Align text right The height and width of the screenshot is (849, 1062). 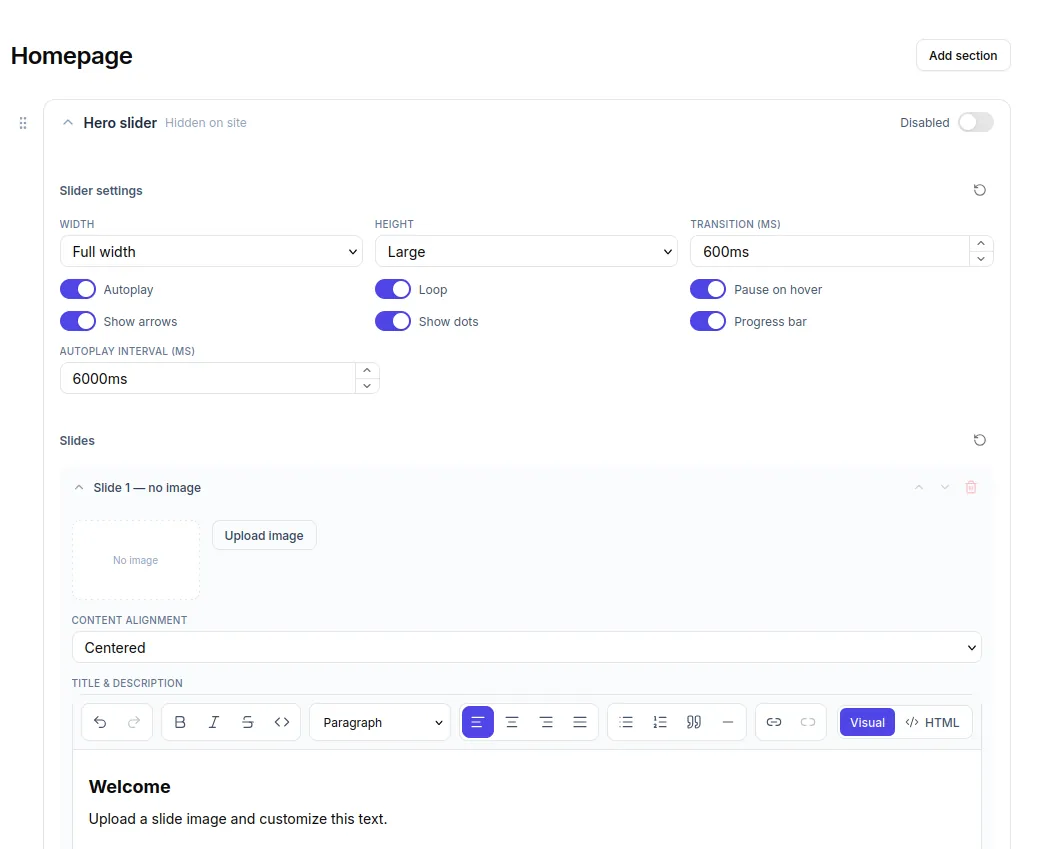click(x=546, y=722)
